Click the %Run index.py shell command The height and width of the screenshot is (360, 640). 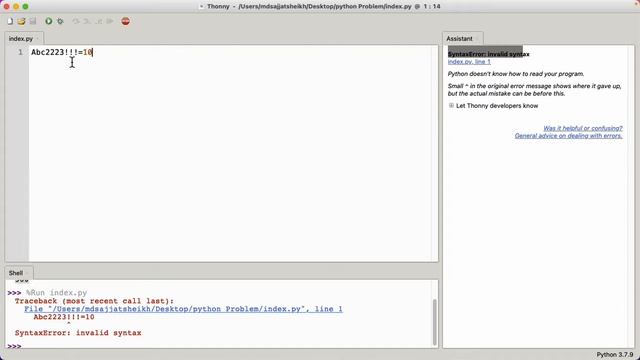[56, 293]
